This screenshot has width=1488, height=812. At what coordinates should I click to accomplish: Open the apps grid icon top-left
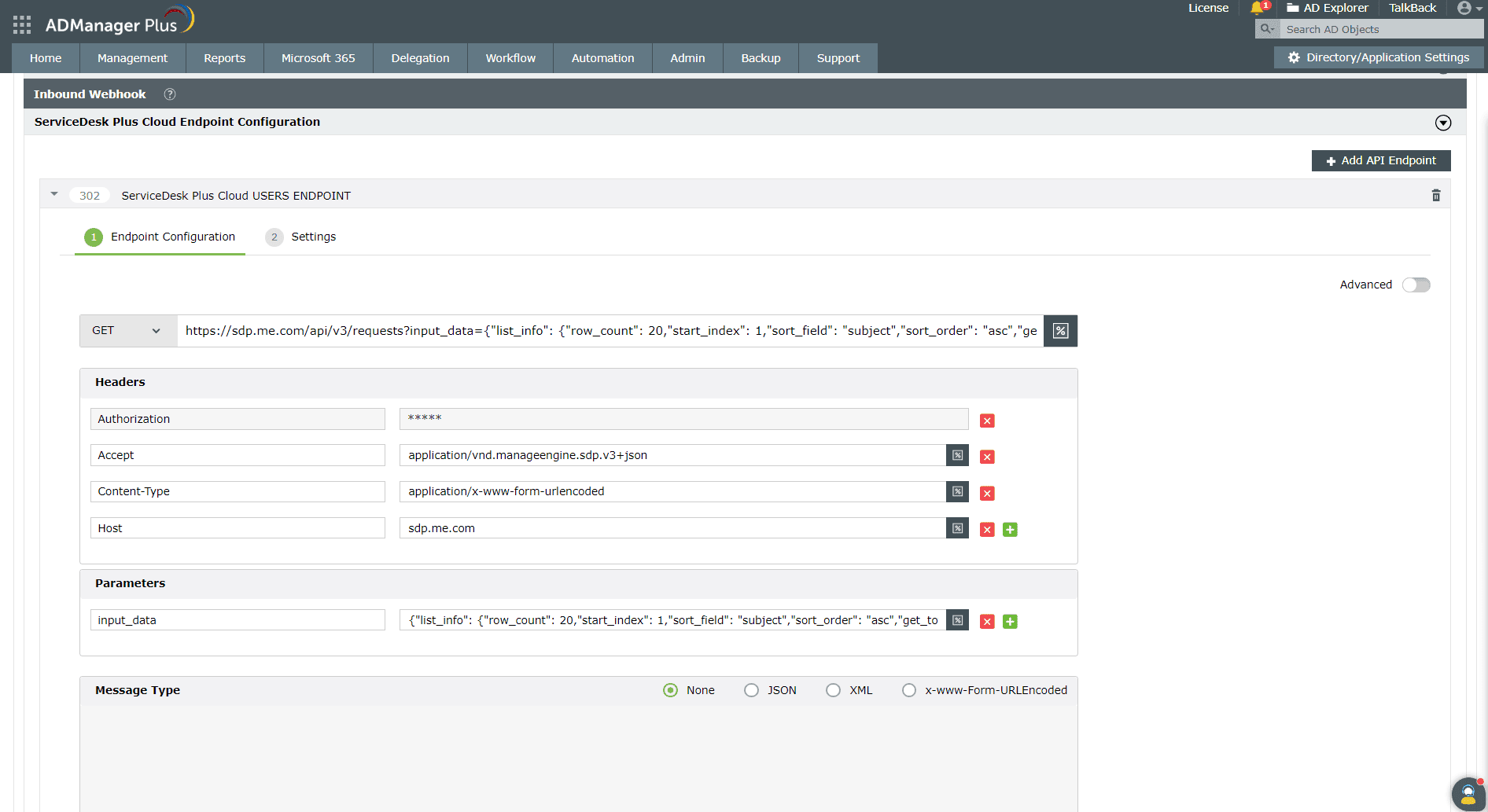tap(22, 24)
